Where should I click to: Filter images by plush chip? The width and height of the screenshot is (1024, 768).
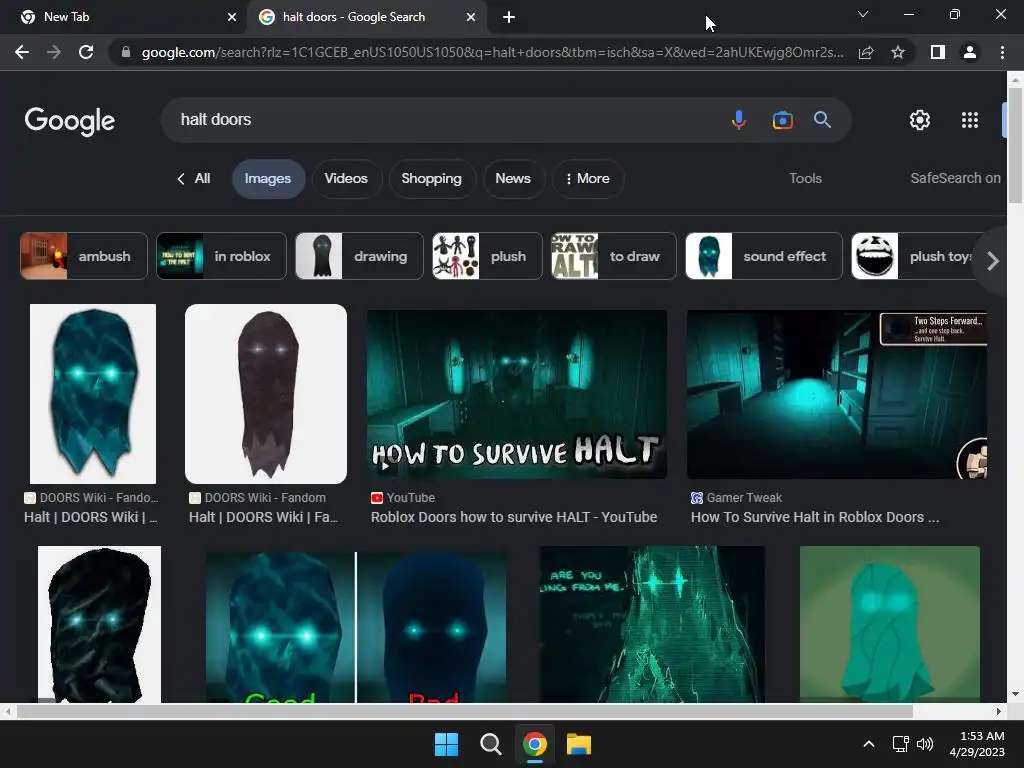pos(487,256)
